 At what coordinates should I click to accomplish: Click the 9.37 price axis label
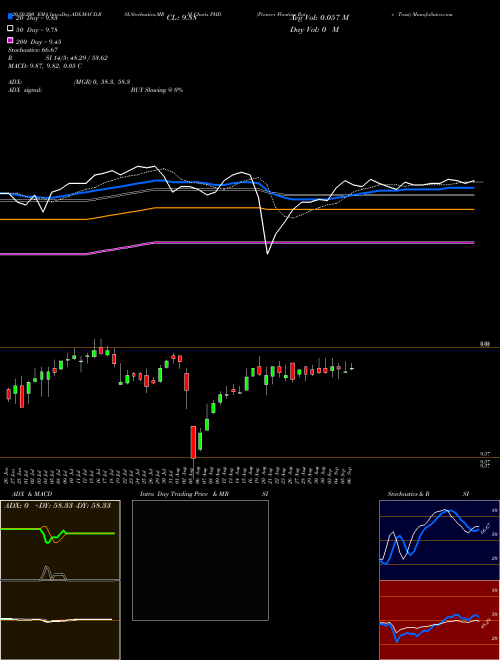coord(484,454)
